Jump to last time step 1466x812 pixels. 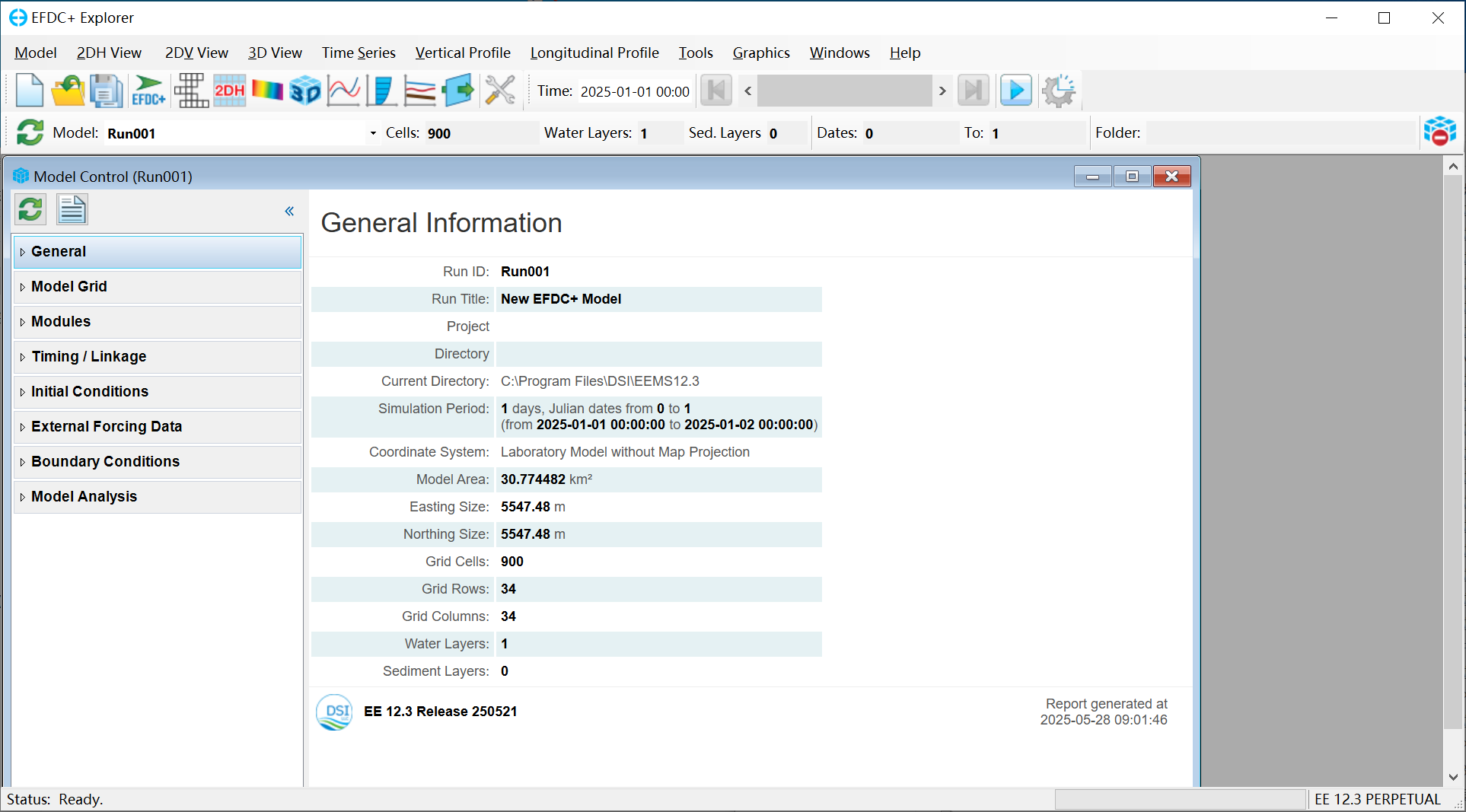(974, 91)
